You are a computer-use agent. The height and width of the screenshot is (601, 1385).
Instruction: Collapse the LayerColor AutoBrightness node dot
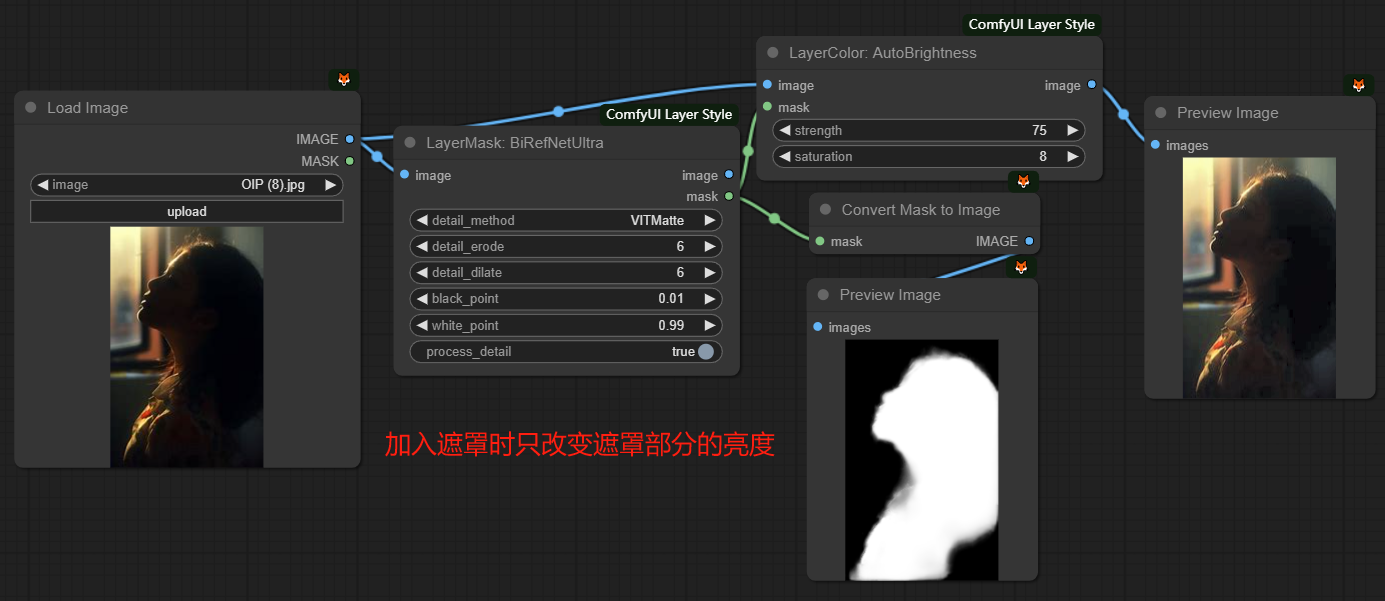click(x=772, y=53)
